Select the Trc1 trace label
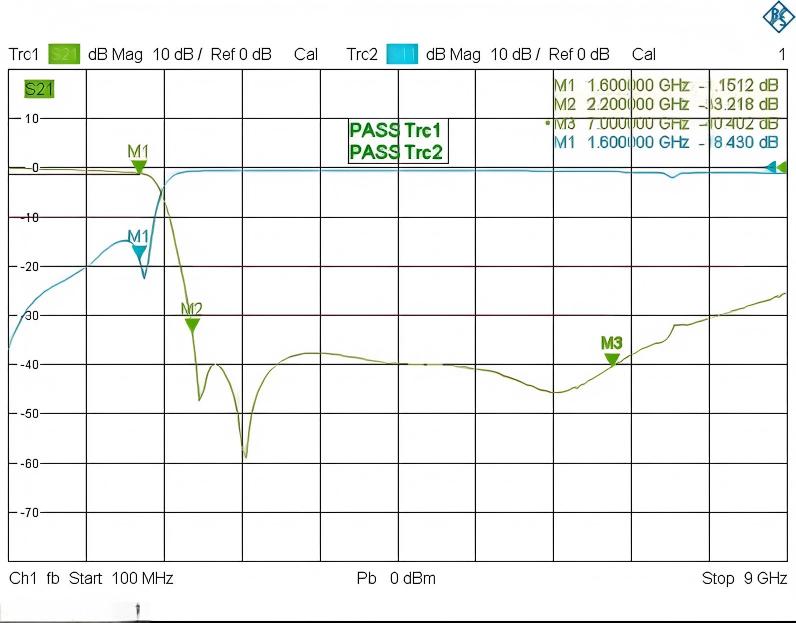 click(23, 54)
